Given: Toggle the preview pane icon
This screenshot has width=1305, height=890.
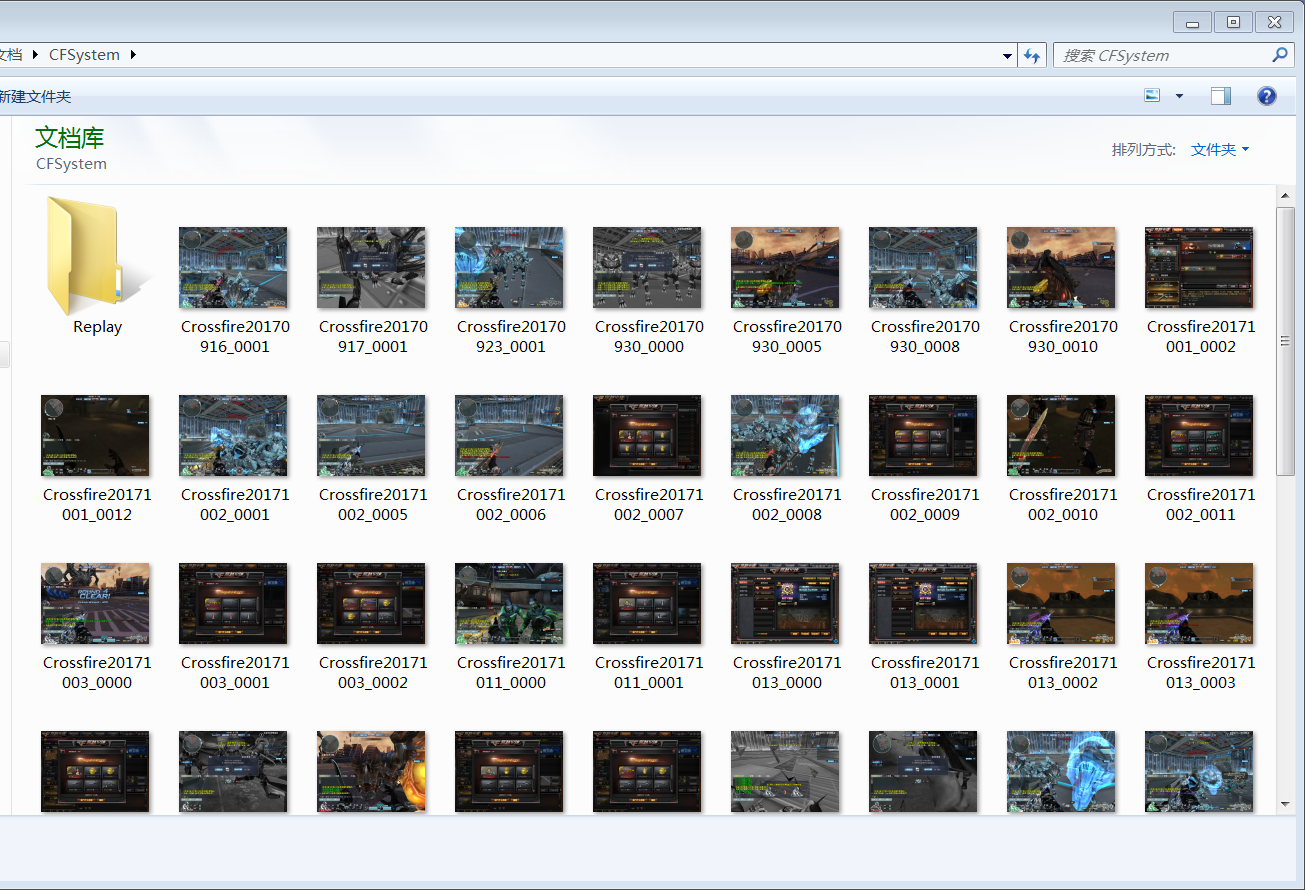Looking at the screenshot, I should [1220, 96].
